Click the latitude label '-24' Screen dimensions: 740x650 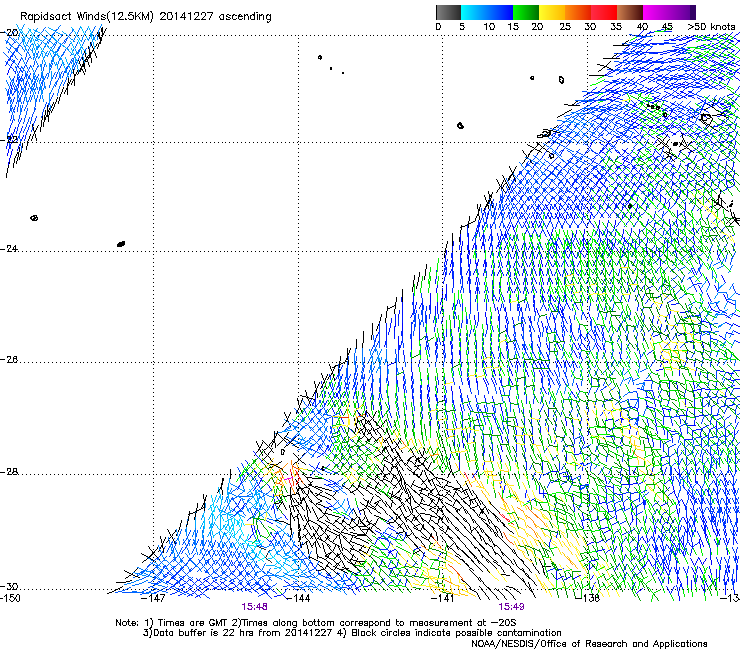[x=11, y=249]
